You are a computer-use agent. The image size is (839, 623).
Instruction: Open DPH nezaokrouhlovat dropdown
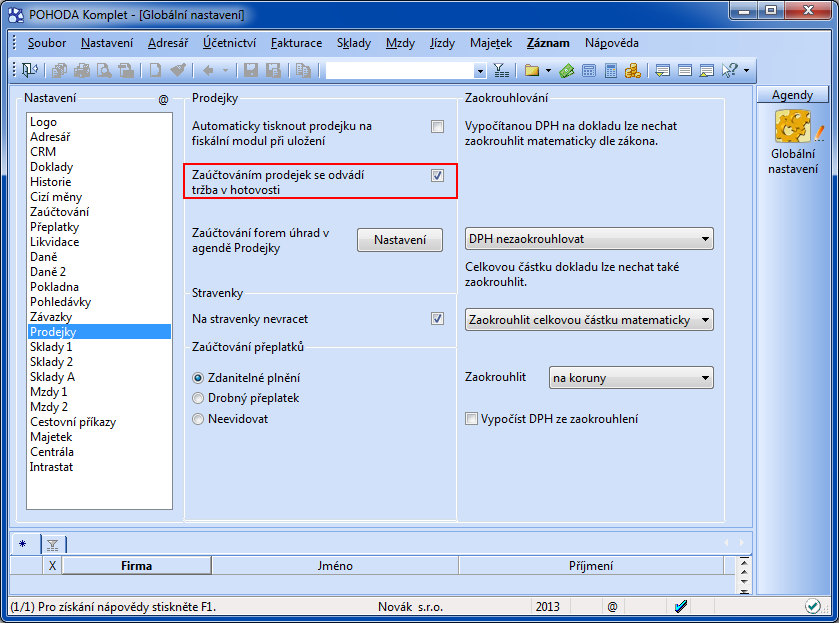[589, 239]
